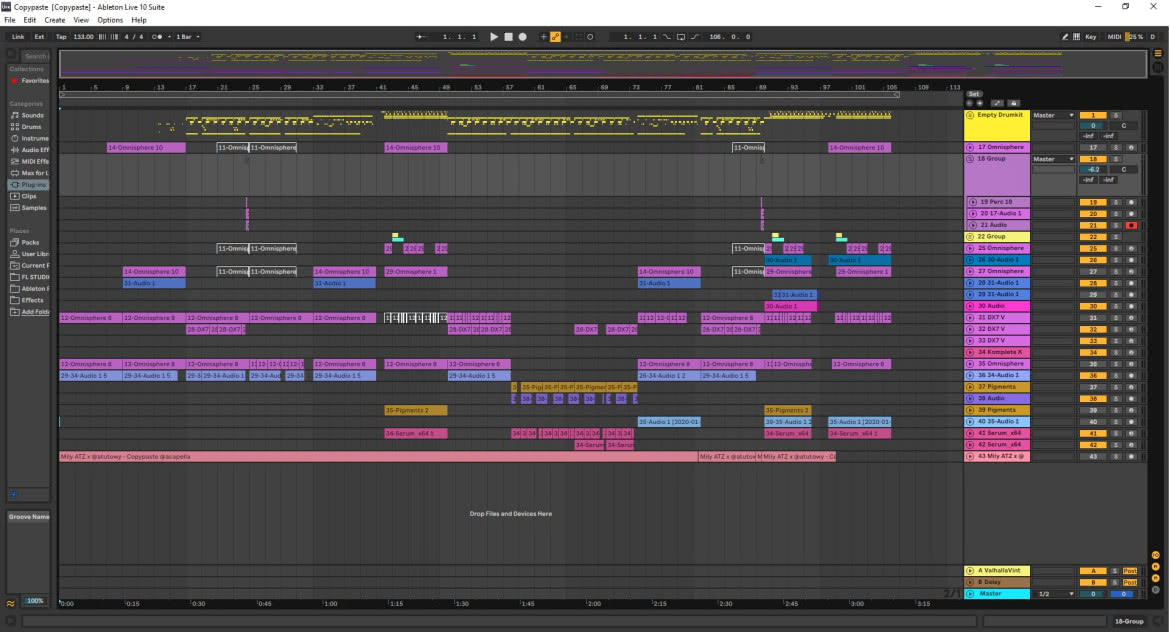Viewport: 1170px width, 632px height.
Task: Toggle the highlighted Automation Arm button
Action: tap(555, 37)
